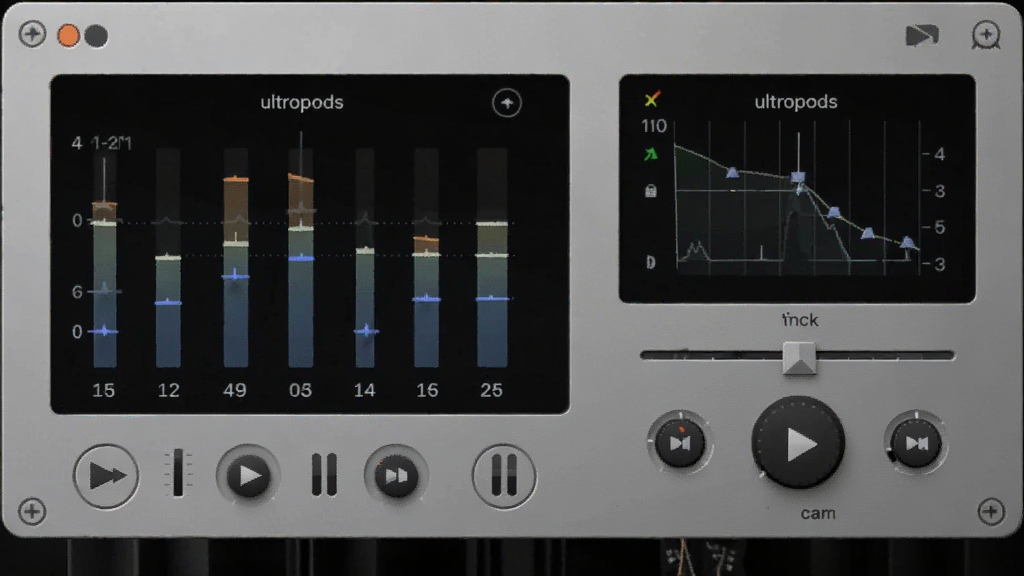Click the round skip-forward button in left transport
Viewport: 1024px width, 576px height.
(x=396, y=475)
